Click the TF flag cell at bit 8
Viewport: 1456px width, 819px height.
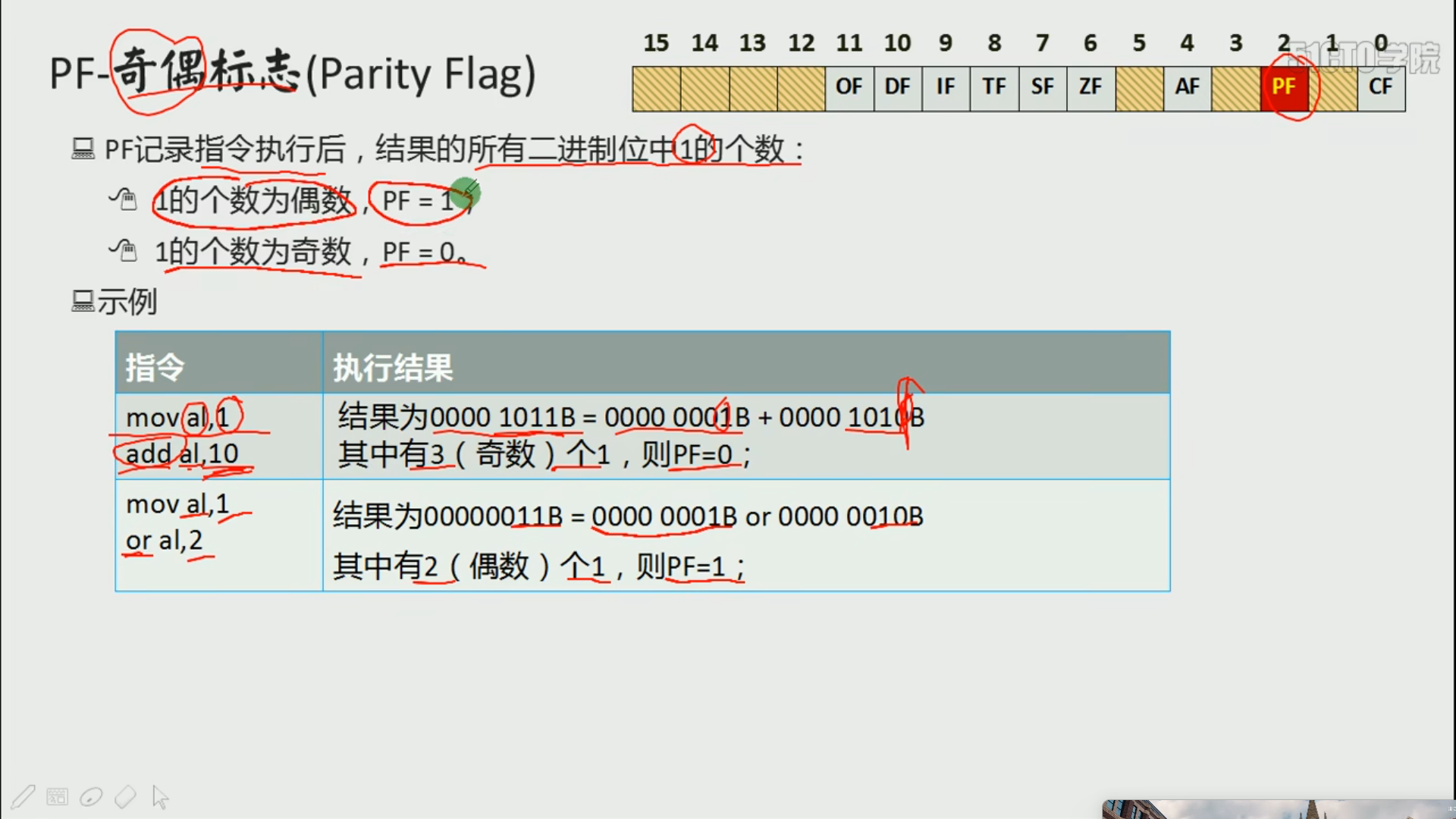click(993, 87)
